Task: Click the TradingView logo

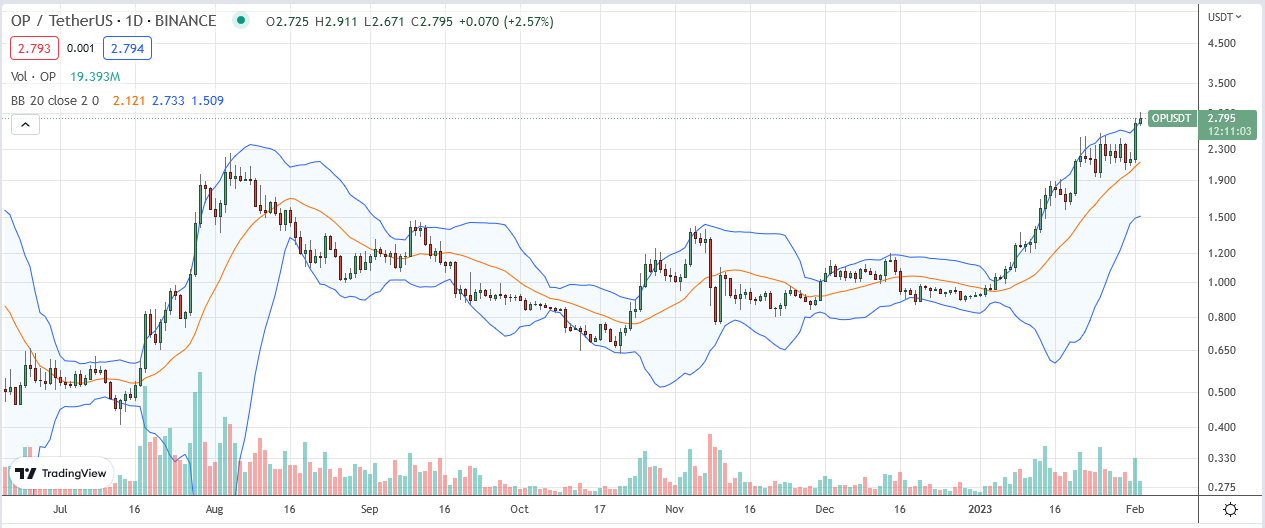Action: pyautogui.click(x=60, y=474)
